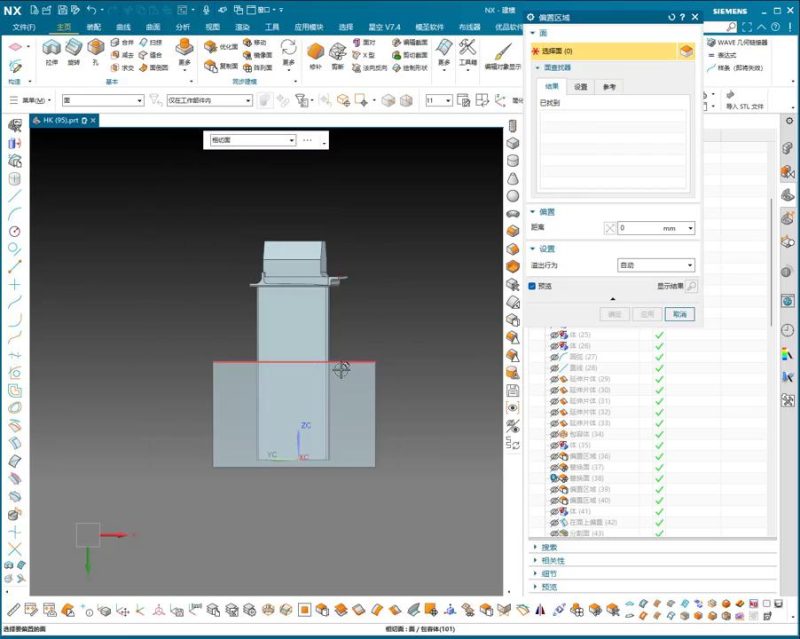Toggle the 预览 preview checkbox
Screen dimensions: 800x639
click(x=533, y=286)
